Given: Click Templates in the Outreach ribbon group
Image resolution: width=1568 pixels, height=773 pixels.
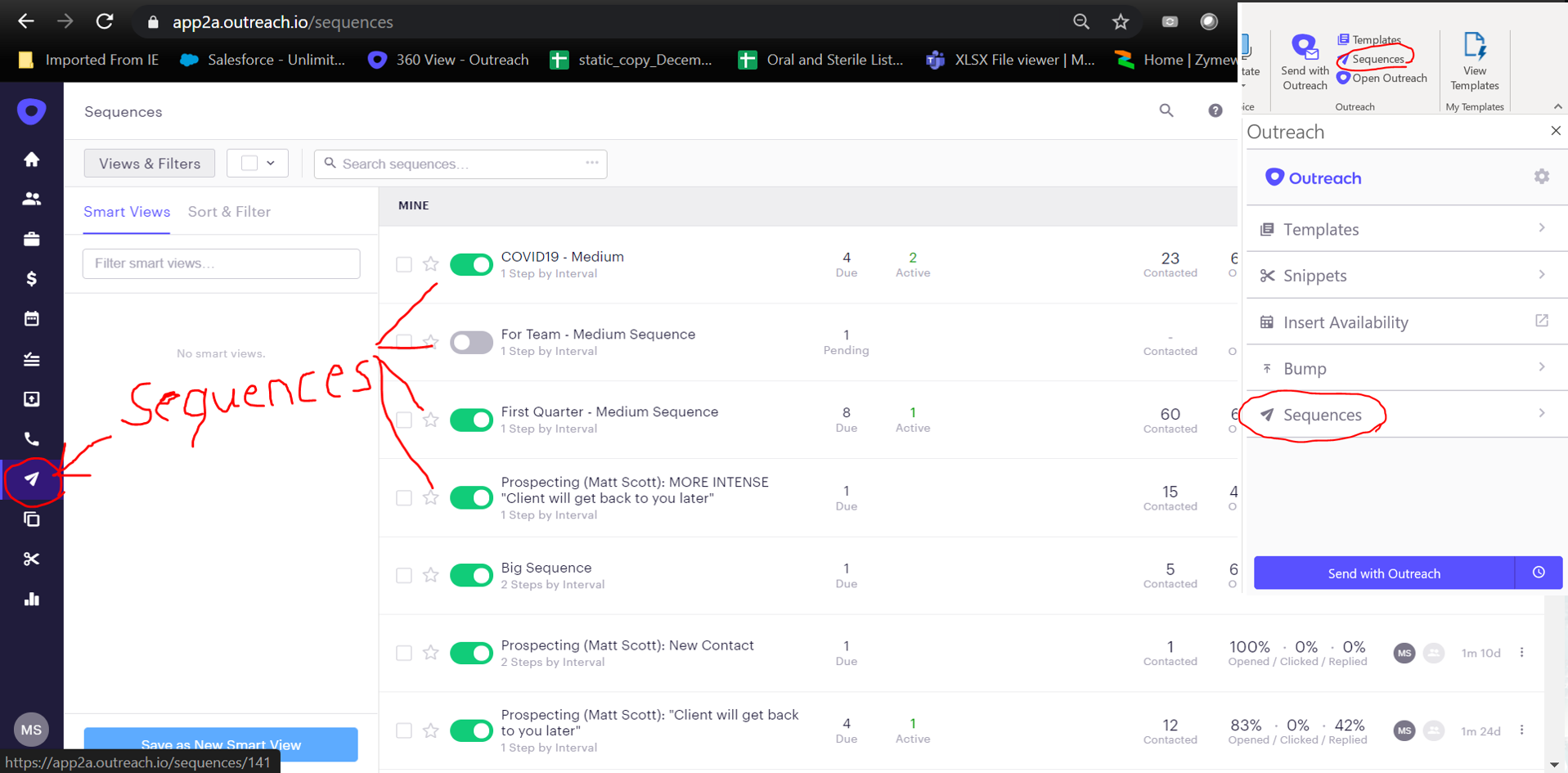Looking at the screenshot, I should tap(1369, 39).
